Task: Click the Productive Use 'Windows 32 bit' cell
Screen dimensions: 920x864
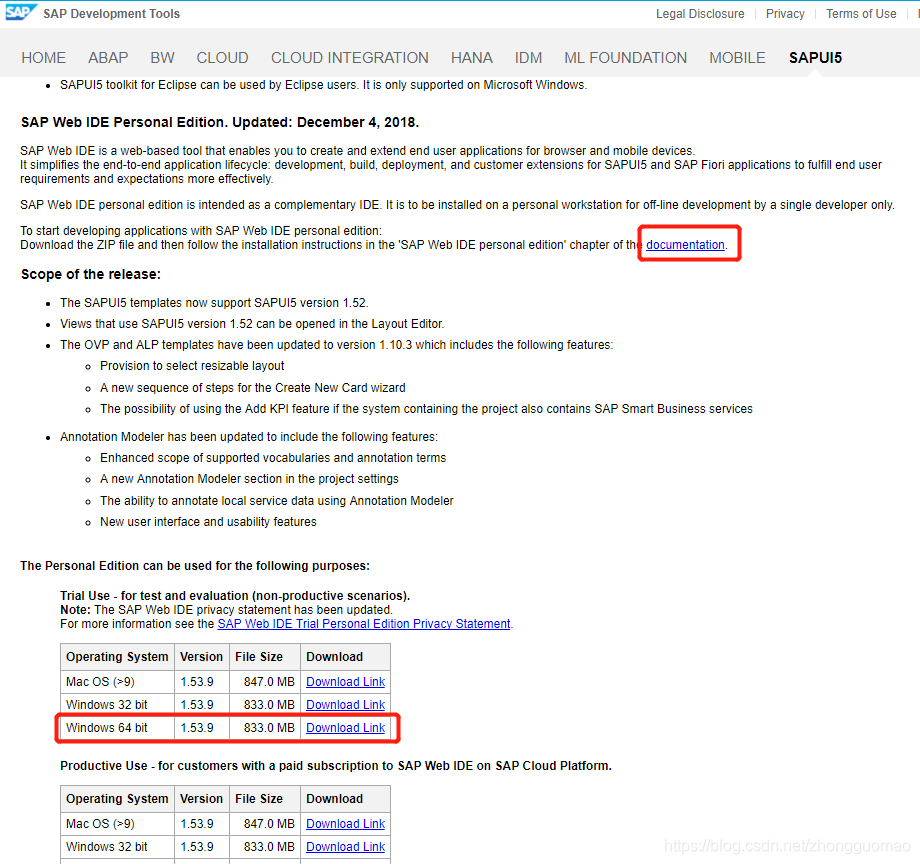Action: [117, 846]
